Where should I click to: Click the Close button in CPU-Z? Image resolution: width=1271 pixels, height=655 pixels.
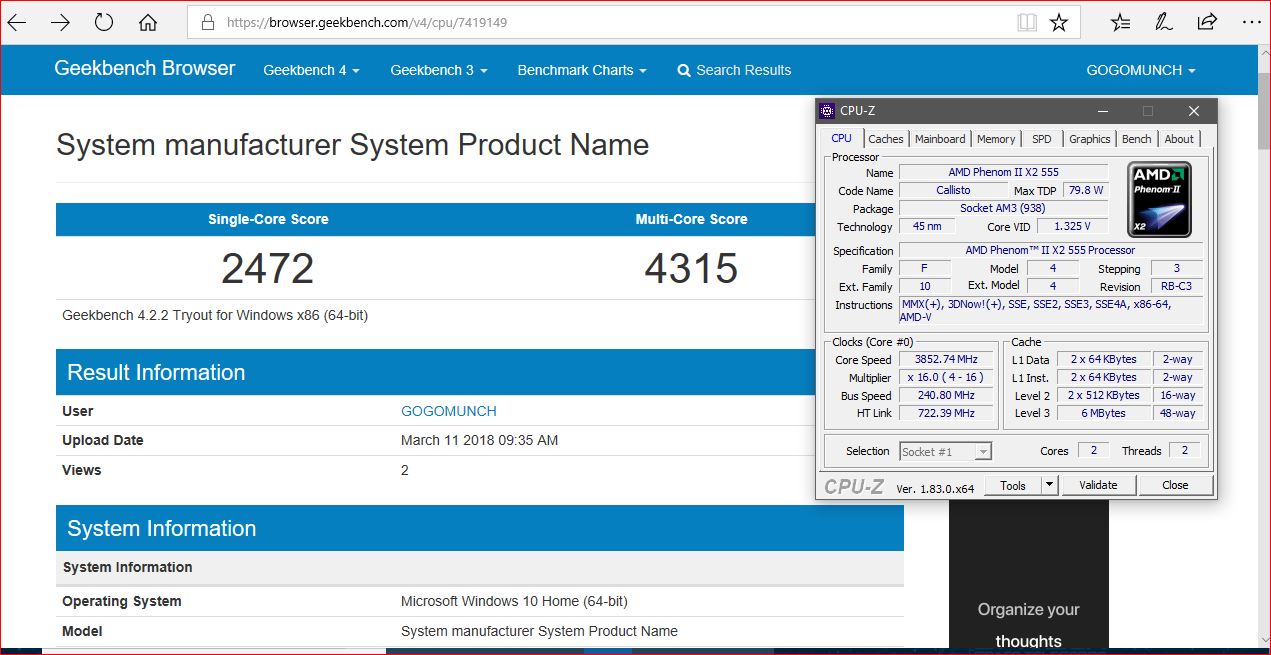pyautogui.click(x=1175, y=485)
